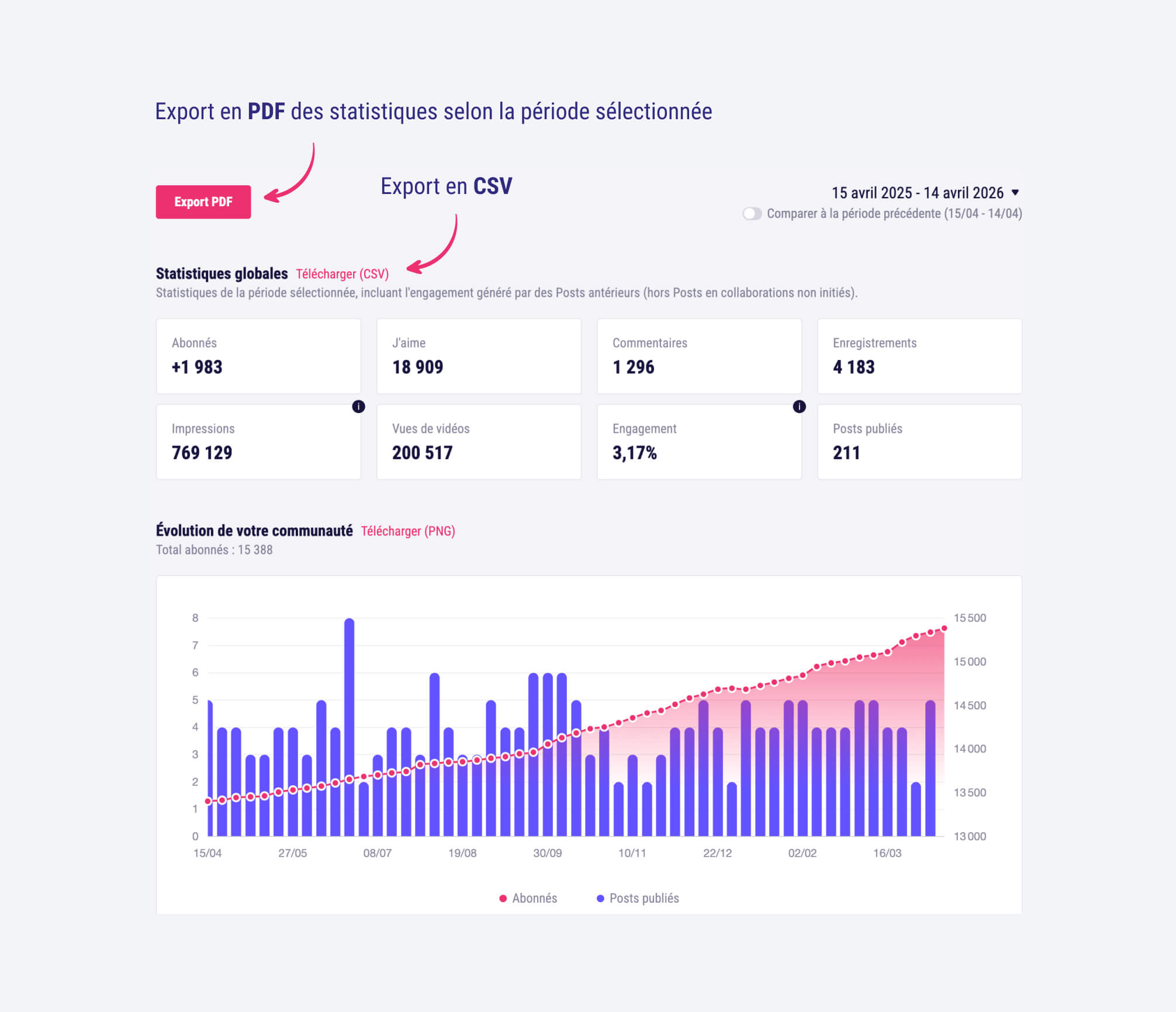The height and width of the screenshot is (1012, 1176).
Task: Click the Export PDF button
Action: [203, 202]
